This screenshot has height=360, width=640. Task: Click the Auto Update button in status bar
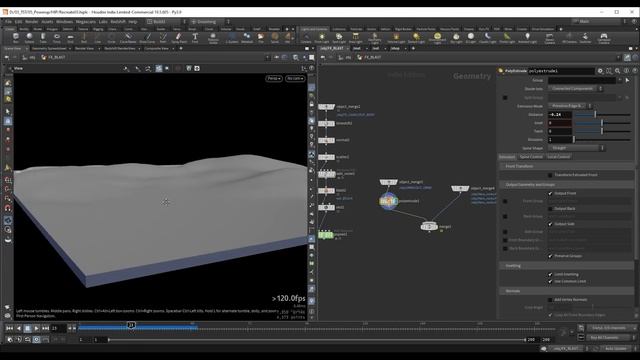(x=616, y=349)
